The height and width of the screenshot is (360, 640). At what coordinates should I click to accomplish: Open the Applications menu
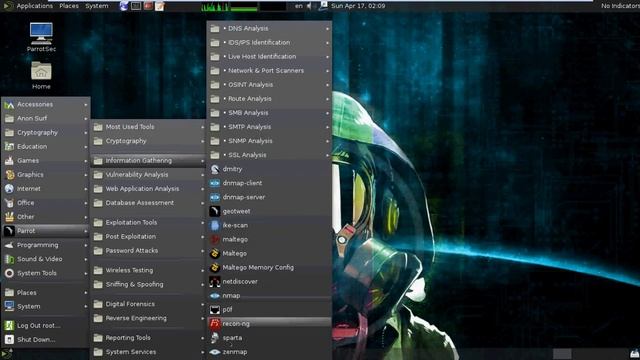29,6
